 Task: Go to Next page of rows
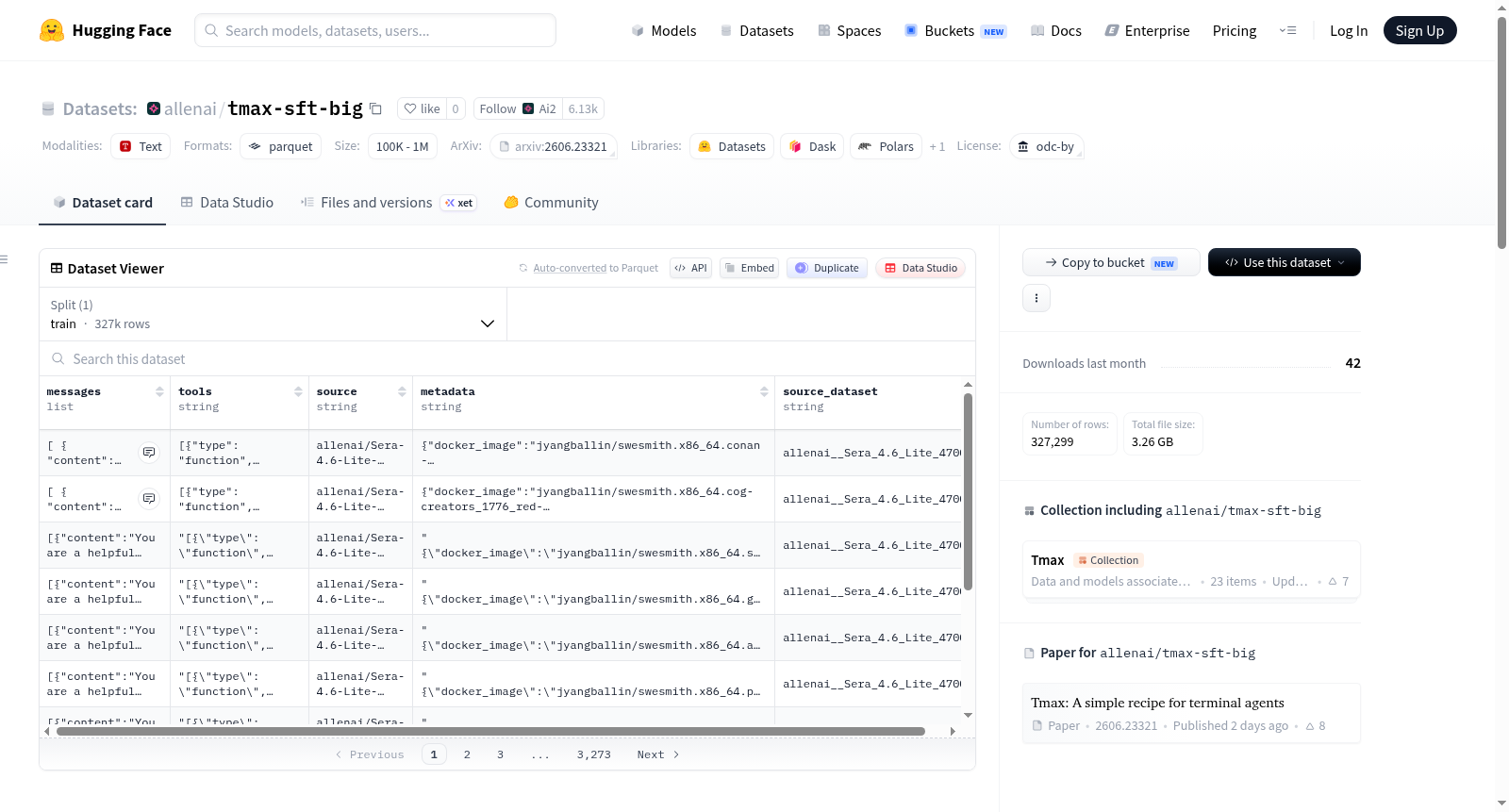tap(657, 754)
